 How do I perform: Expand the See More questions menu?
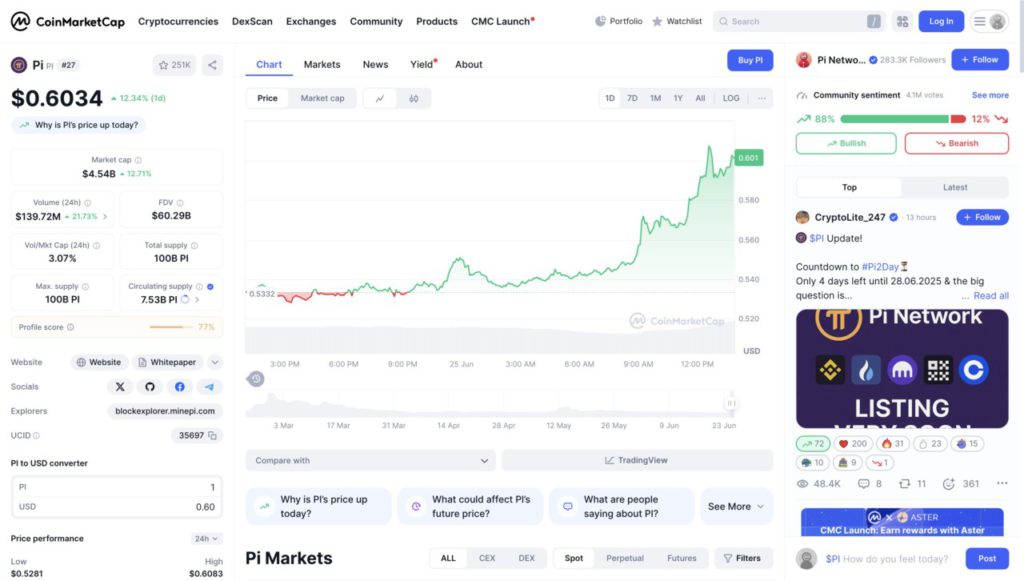coord(736,506)
